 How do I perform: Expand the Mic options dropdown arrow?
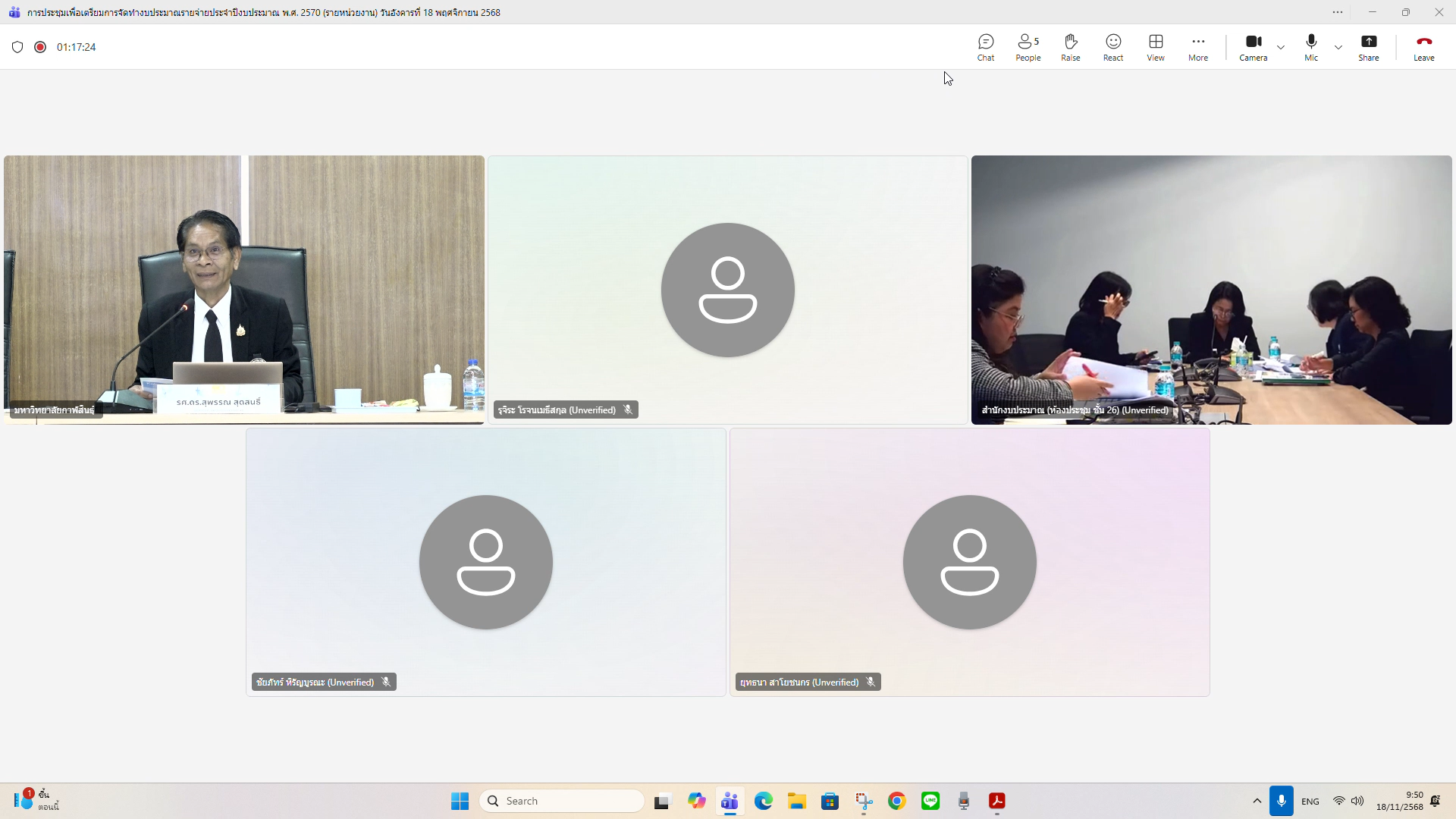[x=1338, y=47]
